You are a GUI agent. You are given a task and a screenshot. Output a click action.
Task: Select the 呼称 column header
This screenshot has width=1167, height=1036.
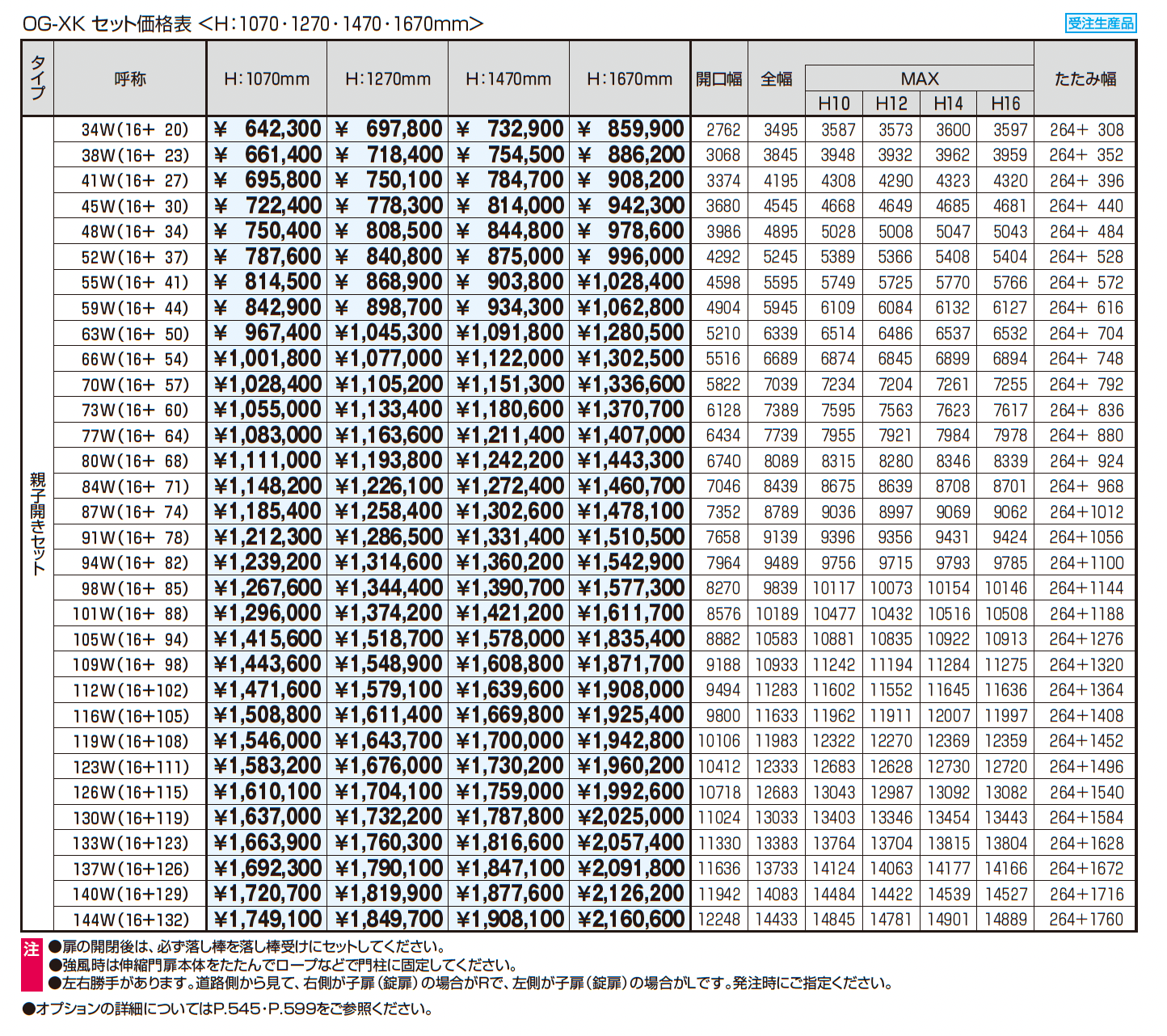point(130,79)
